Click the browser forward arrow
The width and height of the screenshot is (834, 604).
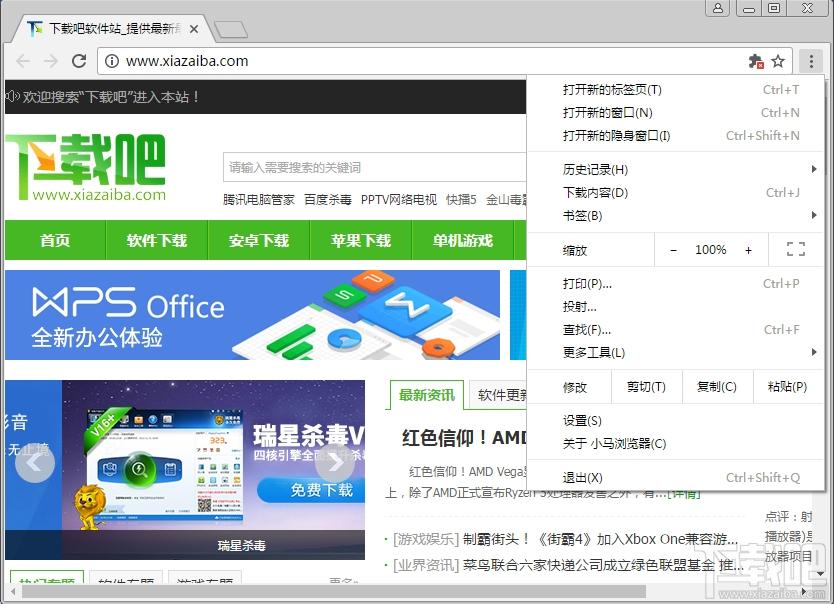tap(51, 61)
